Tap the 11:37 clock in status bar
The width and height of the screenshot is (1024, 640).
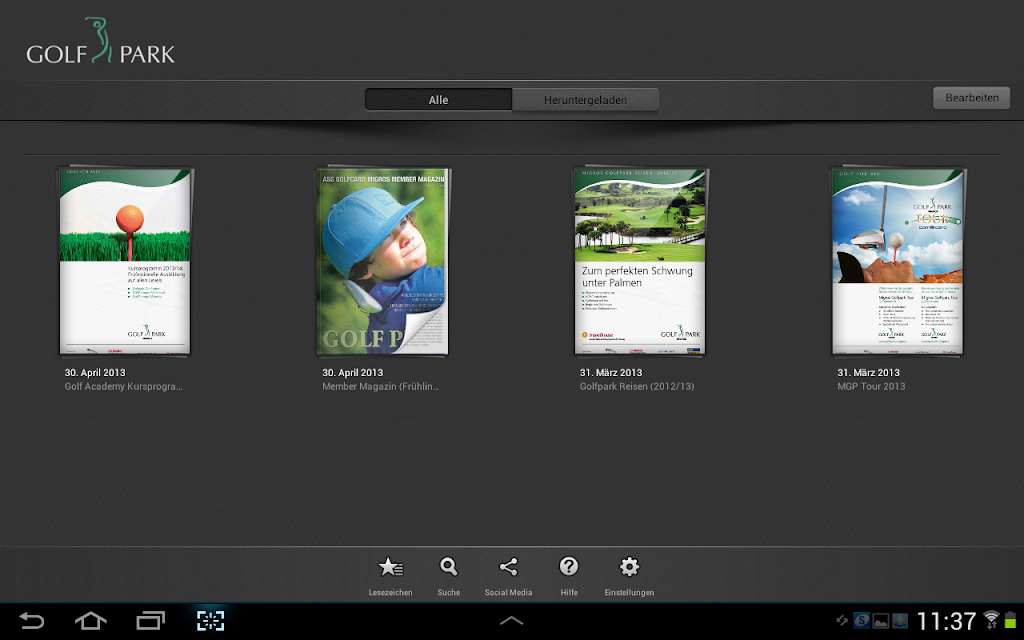pos(946,621)
